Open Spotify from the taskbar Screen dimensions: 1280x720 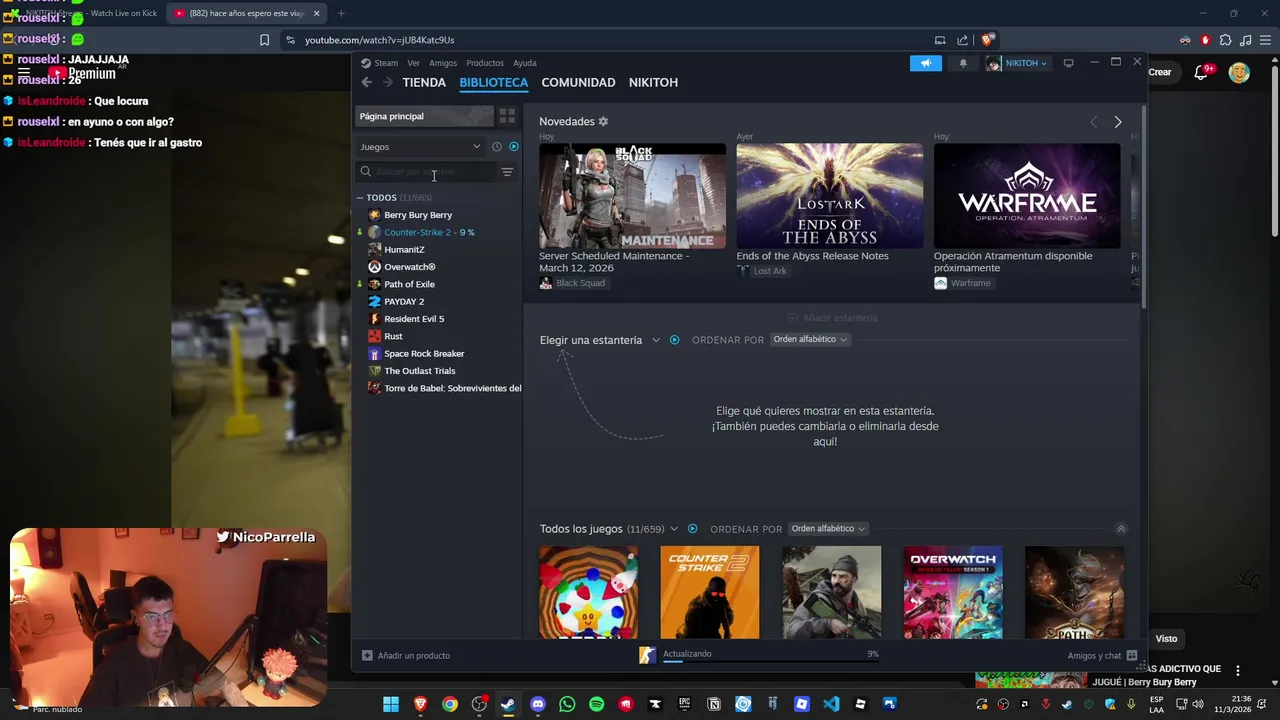tap(597, 704)
